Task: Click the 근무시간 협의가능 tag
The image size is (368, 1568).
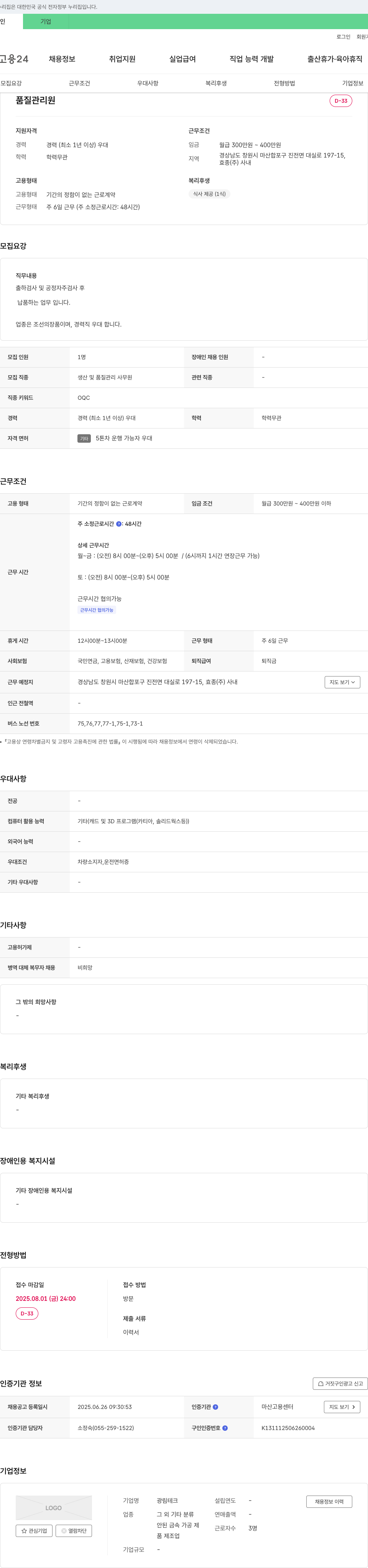Action: tap(97, 610)
